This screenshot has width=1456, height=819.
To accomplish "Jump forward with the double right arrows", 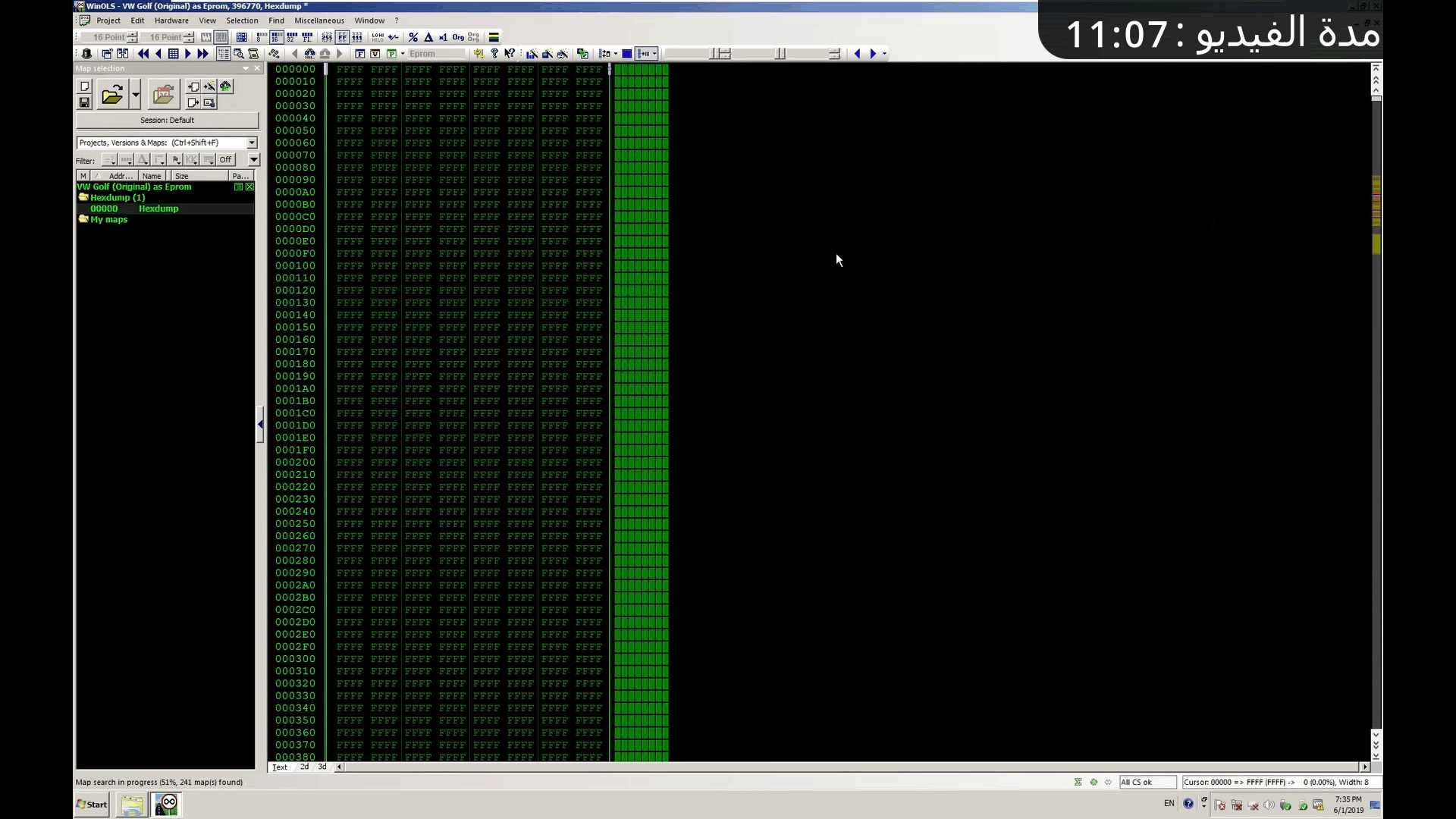I will 202,54.
